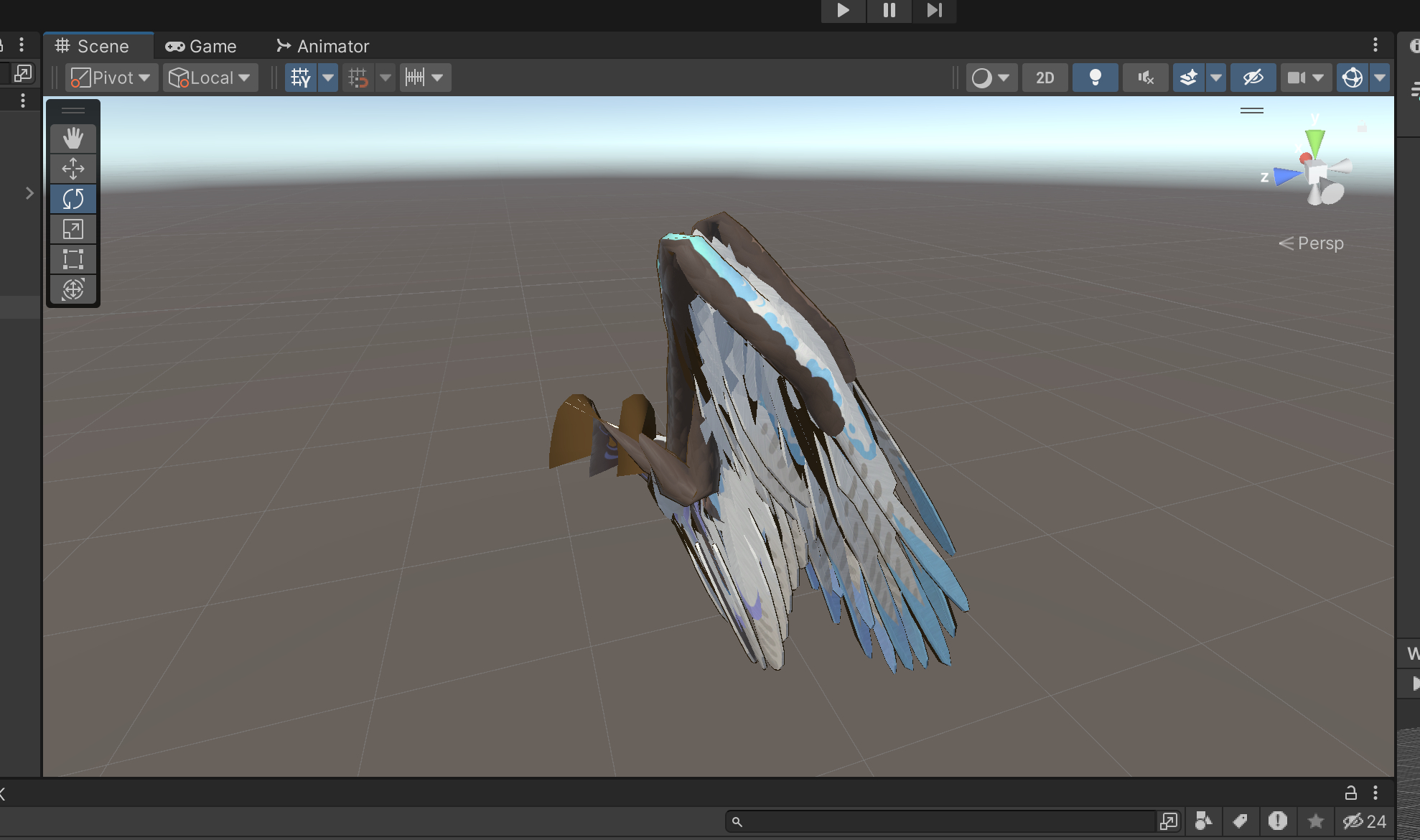Click the Play button

pyautogui.click(x=843, y=10)
